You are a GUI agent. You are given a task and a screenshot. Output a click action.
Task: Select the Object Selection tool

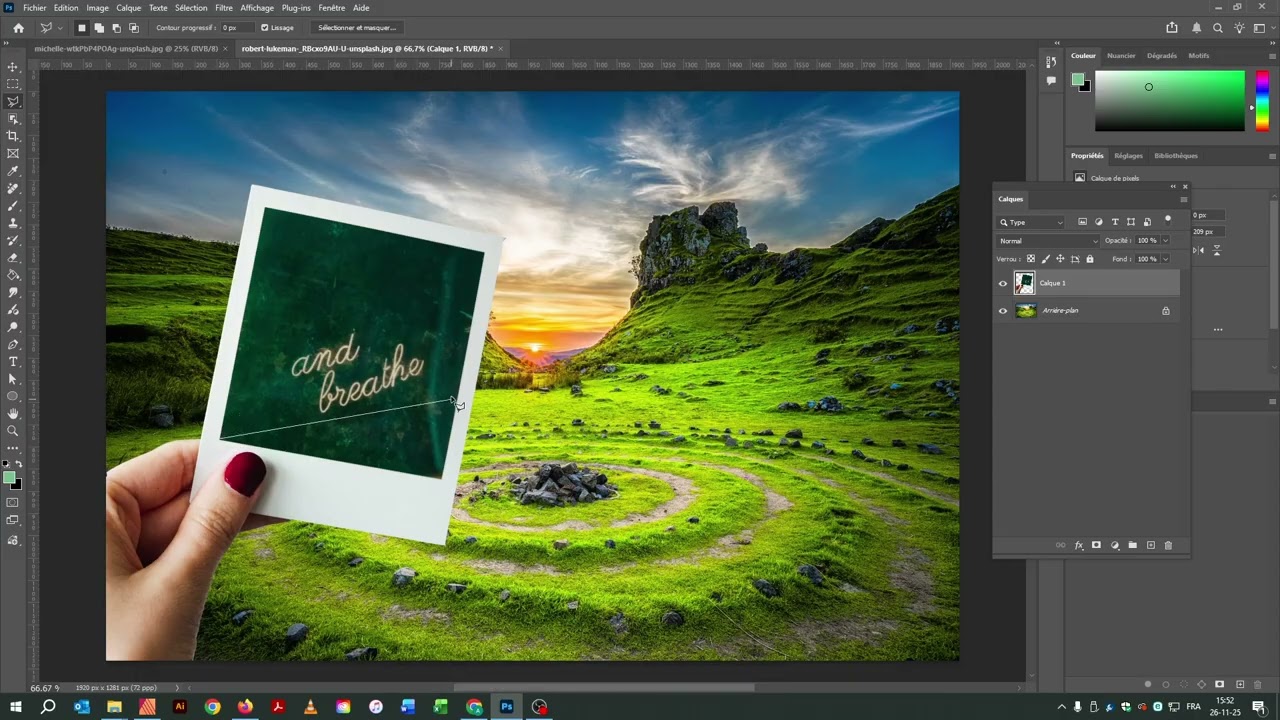pos(13,119)
